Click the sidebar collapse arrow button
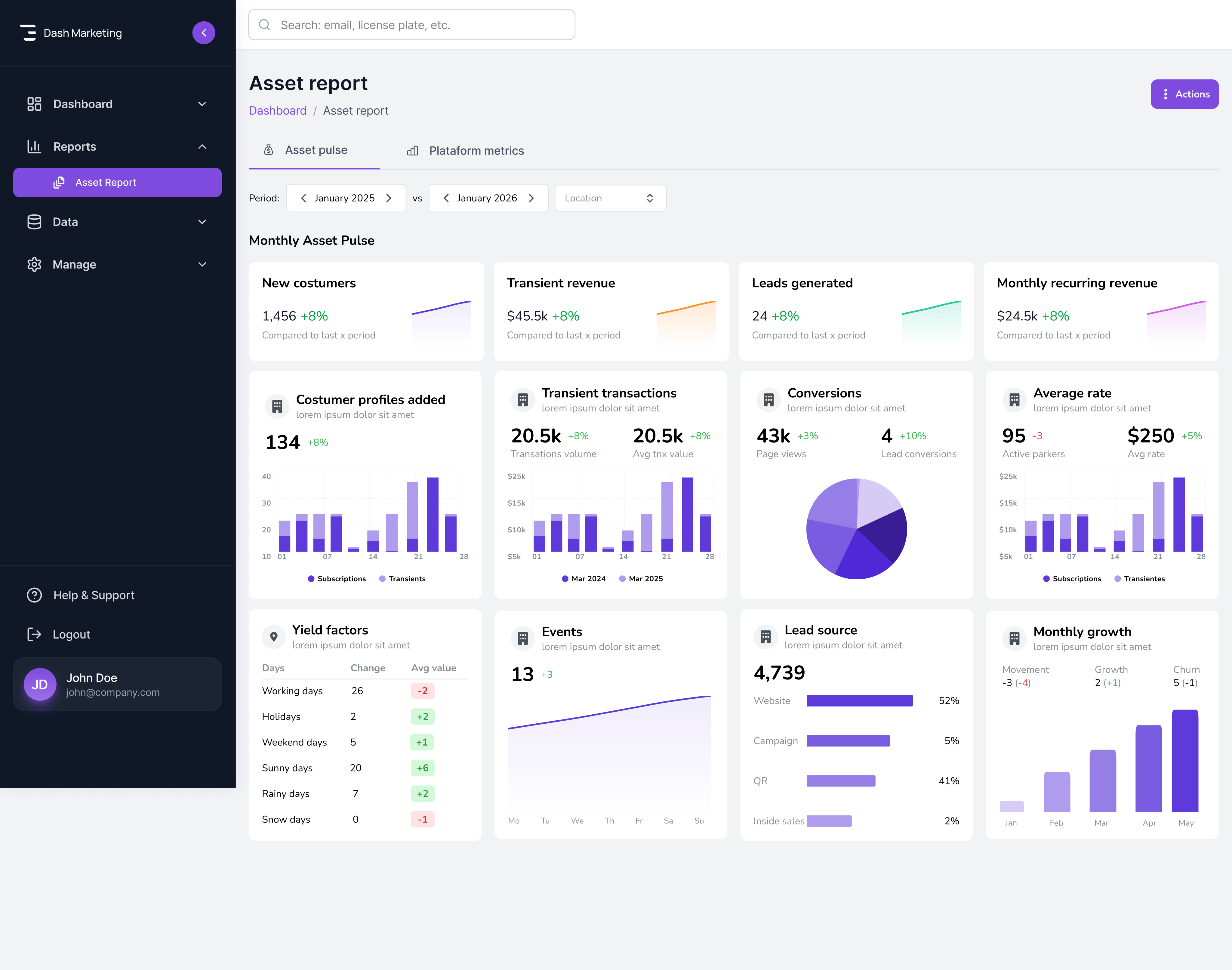This screenshot has width=1232, height=970. pos(203,33)
